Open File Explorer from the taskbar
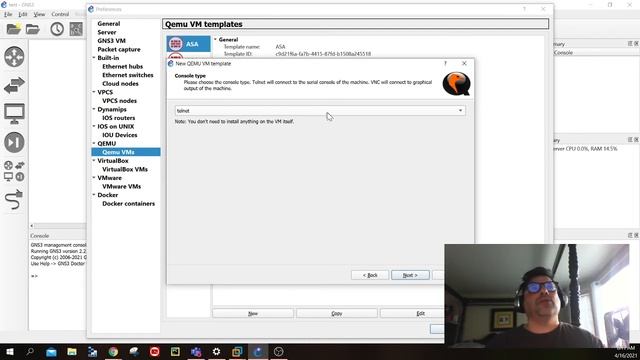The image size is (640, 360). pos(72,351)
